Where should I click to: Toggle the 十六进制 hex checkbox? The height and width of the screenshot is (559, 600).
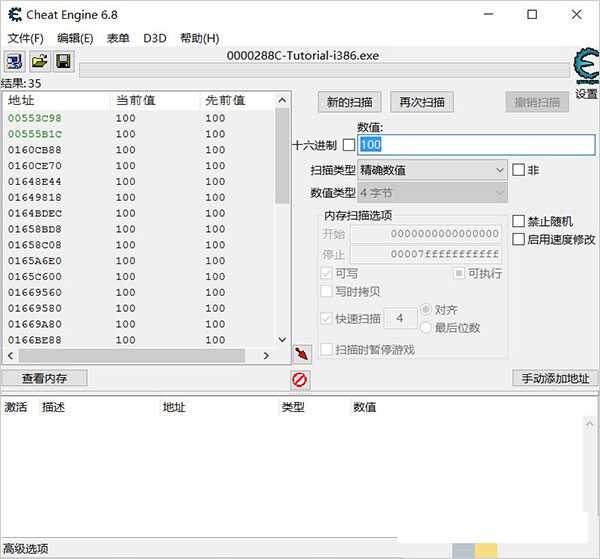(349, 145)
